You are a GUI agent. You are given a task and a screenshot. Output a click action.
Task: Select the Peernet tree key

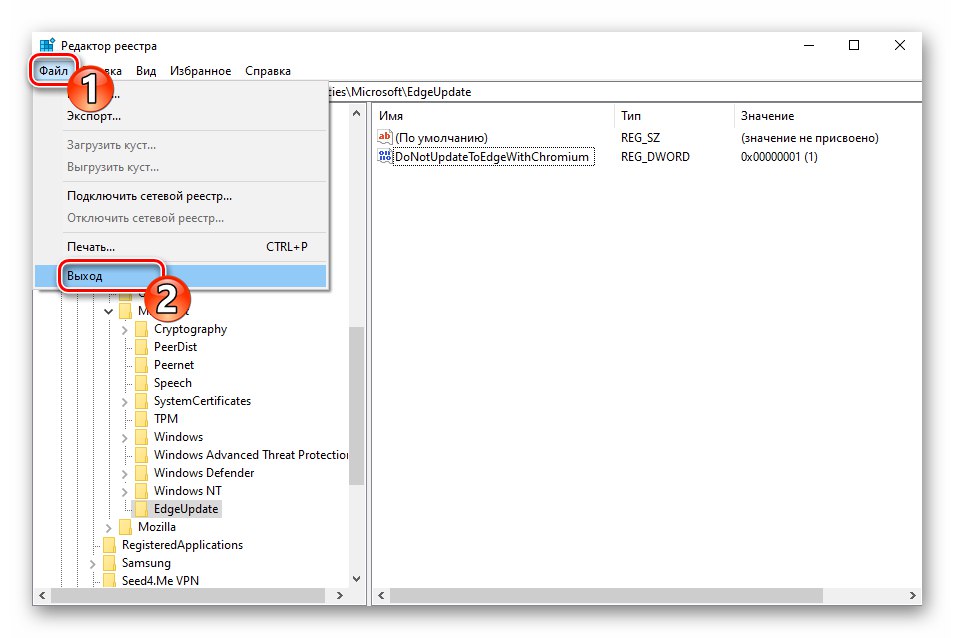tap(173, 365)
